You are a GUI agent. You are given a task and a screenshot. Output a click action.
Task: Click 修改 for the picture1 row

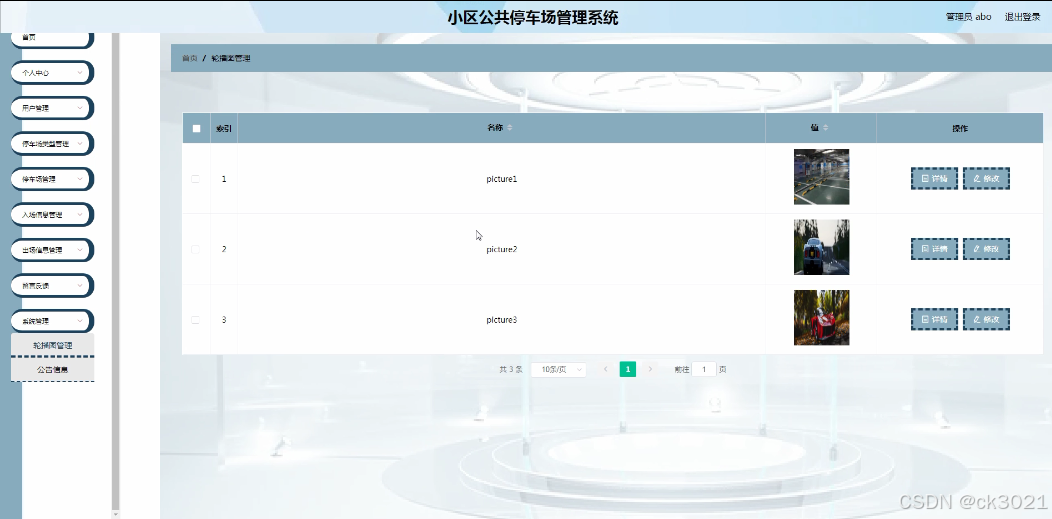click(x=986, y=179)
